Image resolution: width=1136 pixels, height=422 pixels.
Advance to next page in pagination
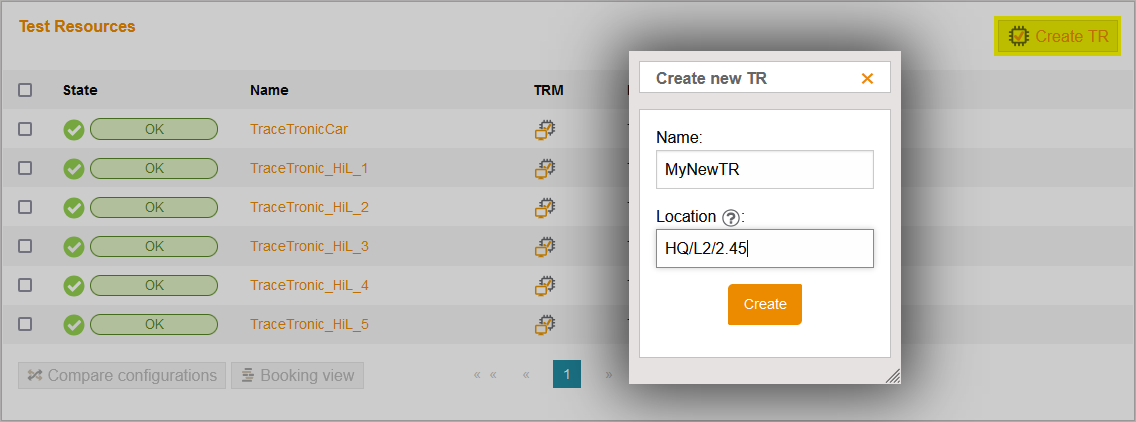608,375
